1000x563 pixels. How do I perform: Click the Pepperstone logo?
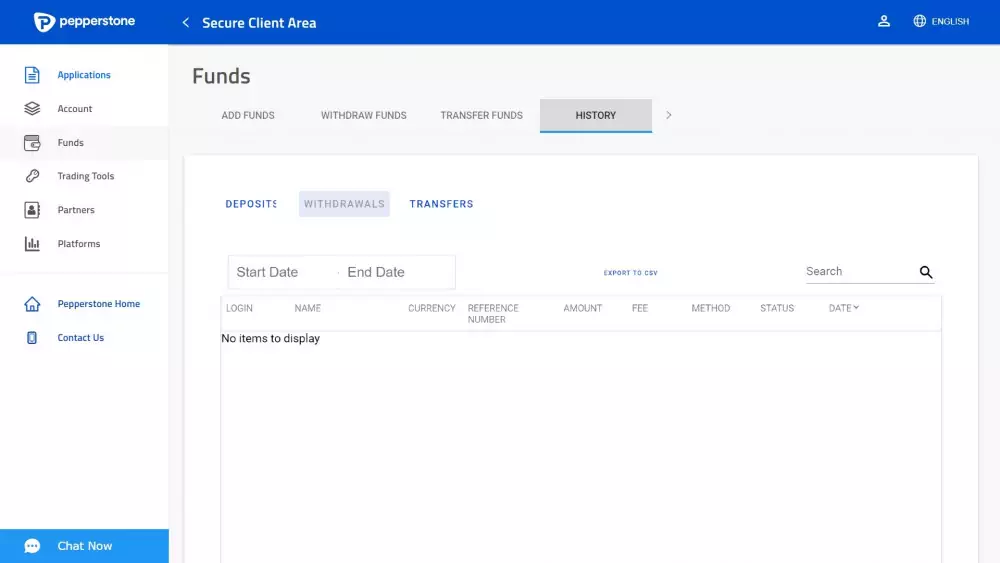(84, 22)
